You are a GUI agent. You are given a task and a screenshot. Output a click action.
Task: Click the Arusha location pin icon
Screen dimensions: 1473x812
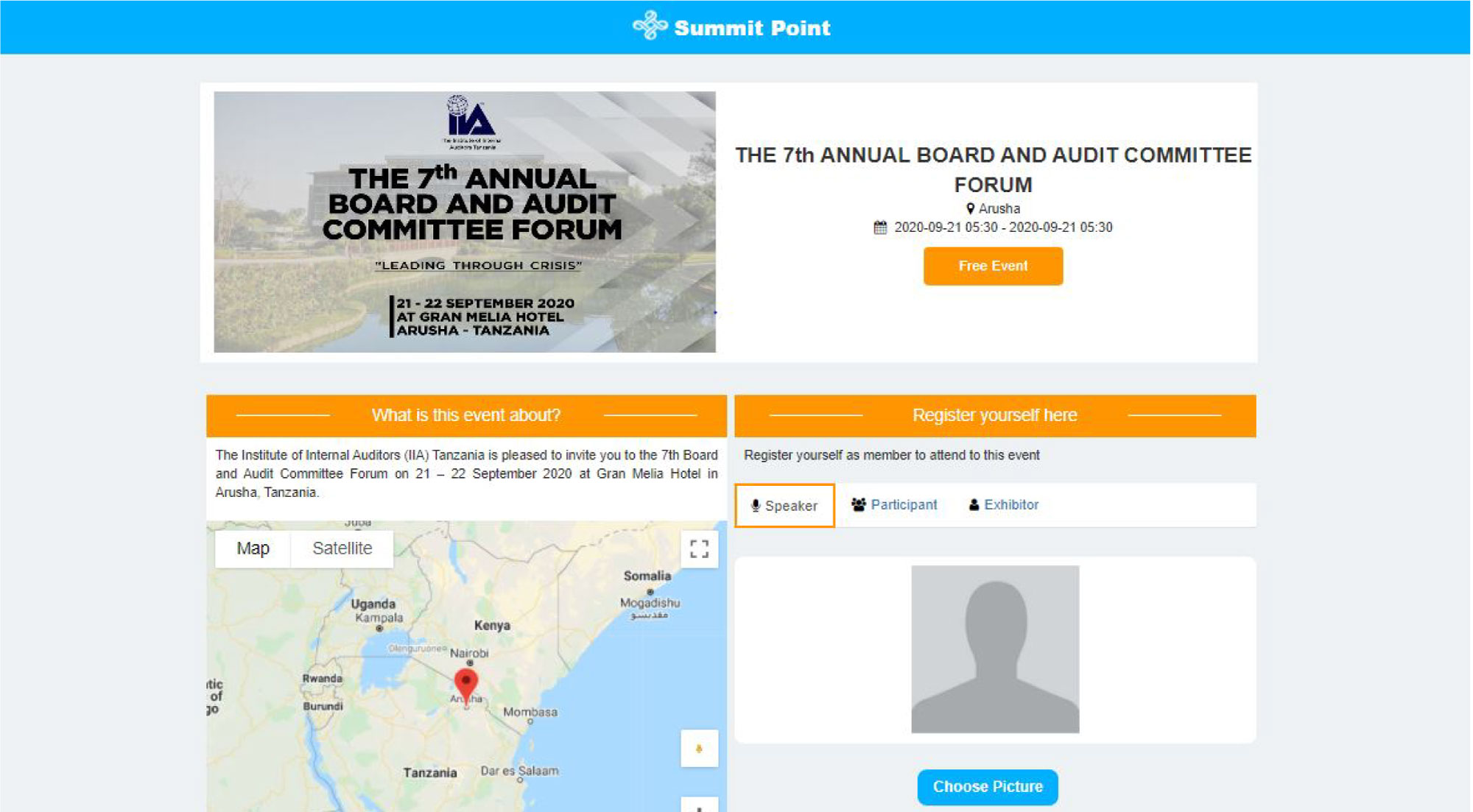pos(970,209)
